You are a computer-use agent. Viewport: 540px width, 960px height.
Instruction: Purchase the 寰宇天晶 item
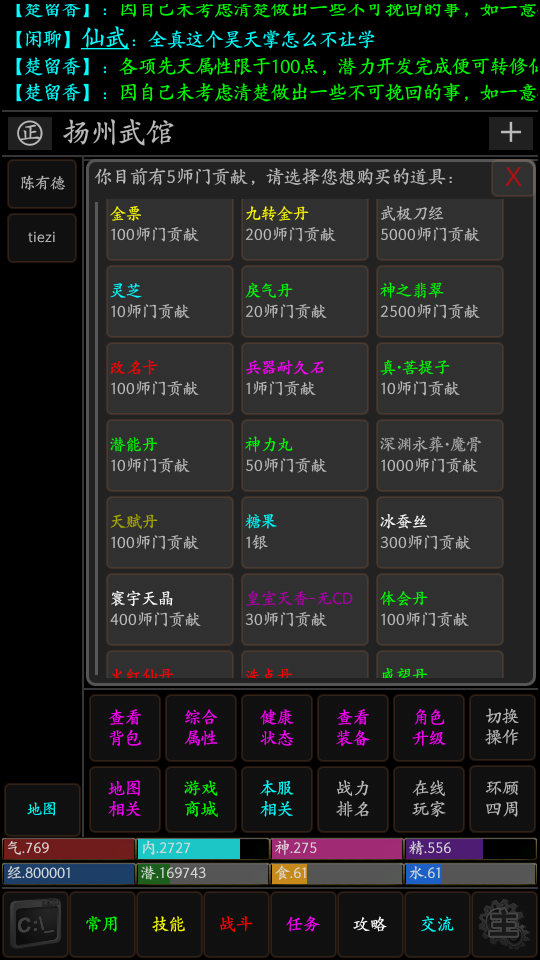(170, 609)
